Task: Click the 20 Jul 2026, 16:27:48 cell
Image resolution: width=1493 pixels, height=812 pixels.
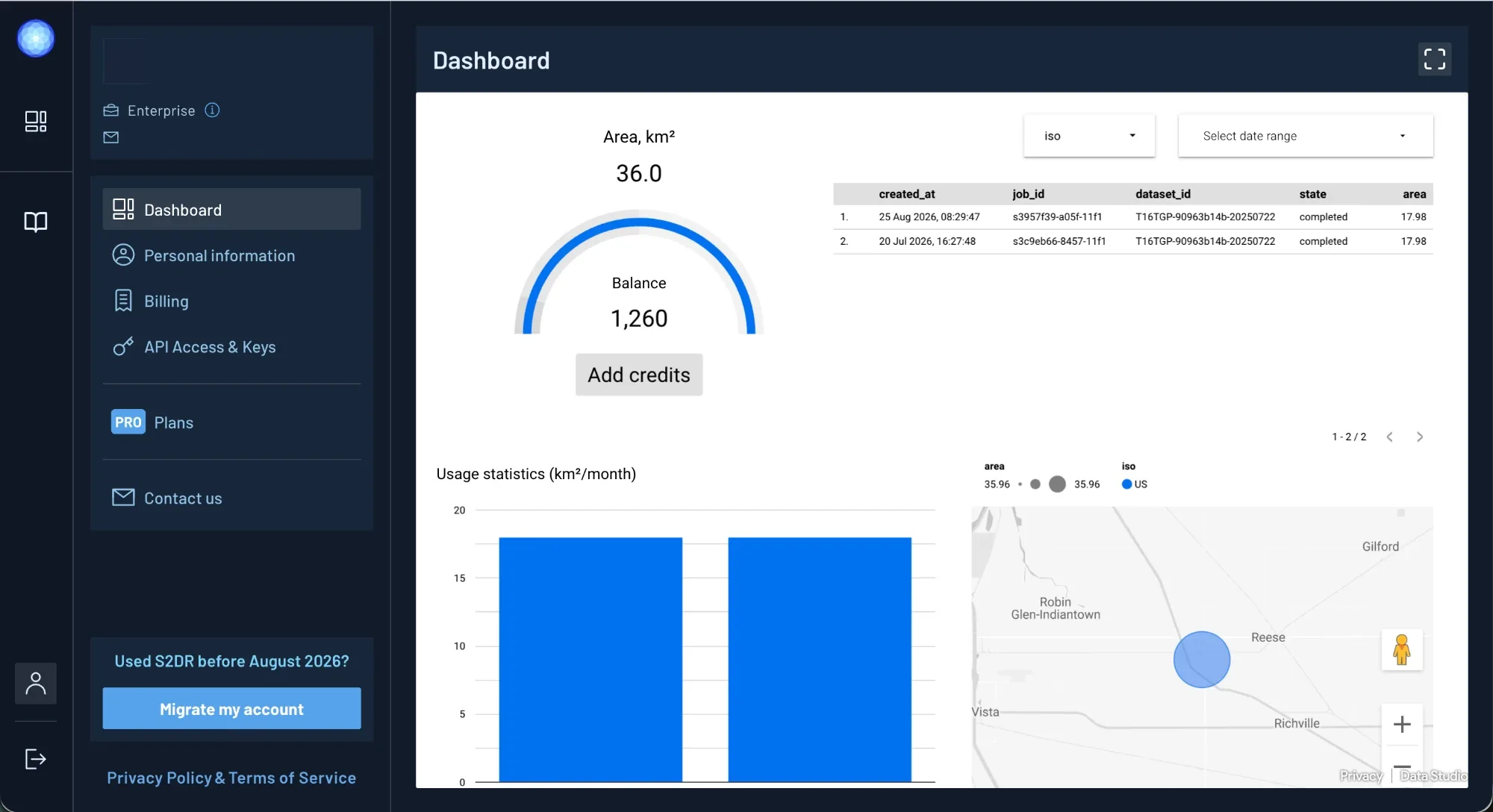Action: click(927, 241)
